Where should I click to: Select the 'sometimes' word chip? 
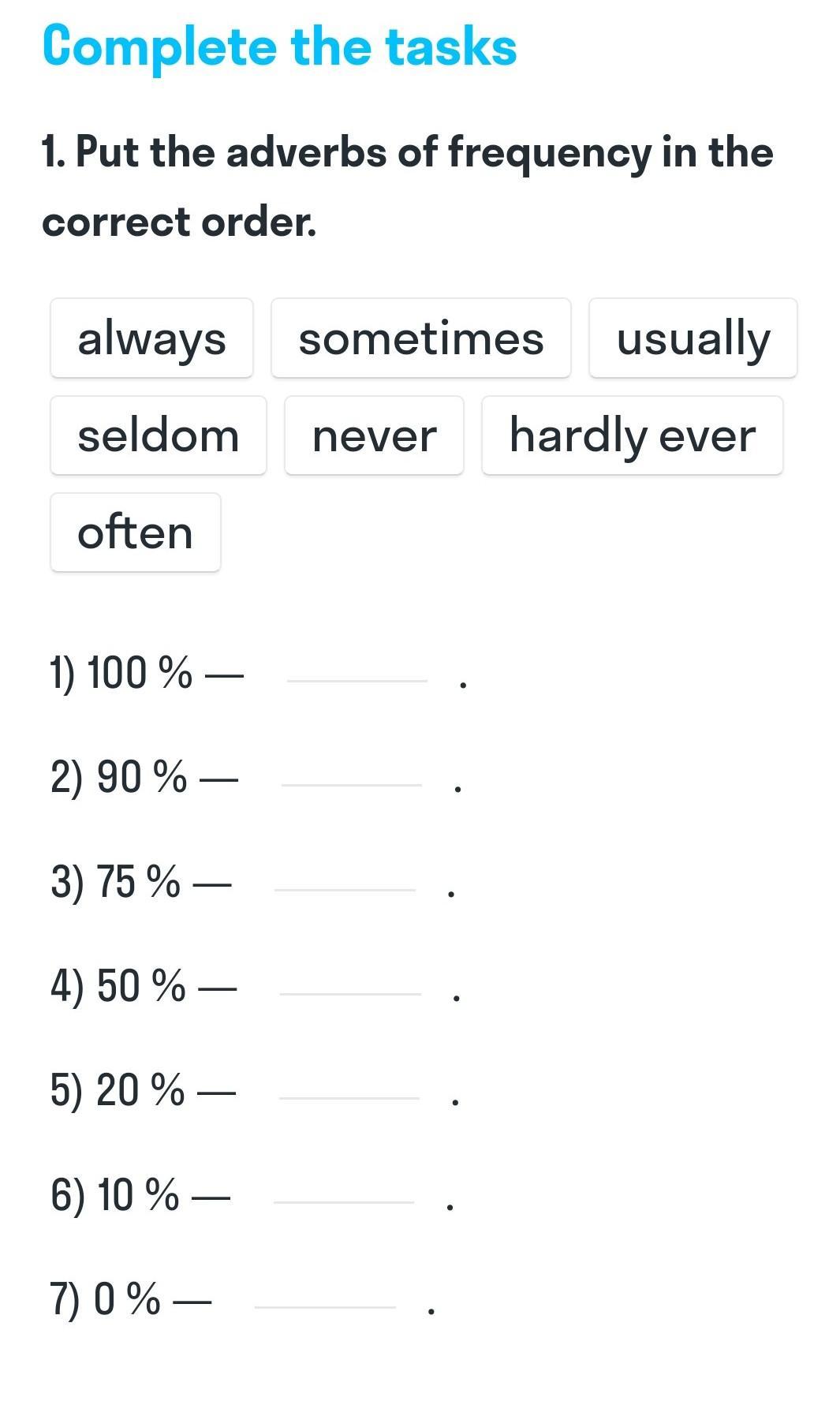421,338
